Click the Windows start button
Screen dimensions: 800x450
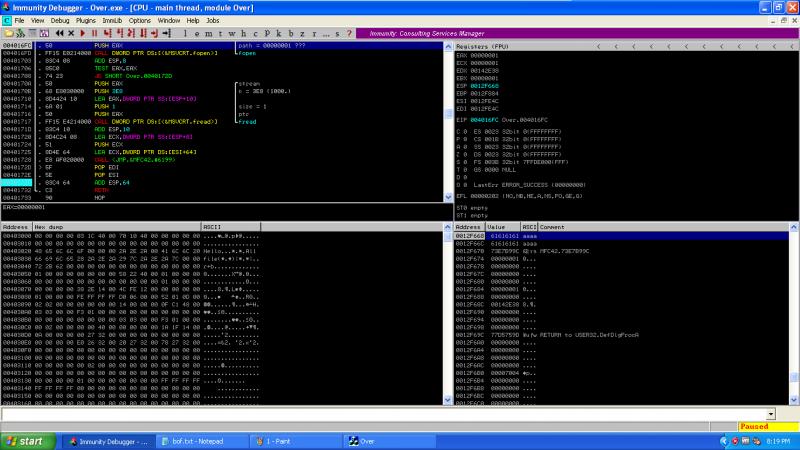click(28, 441)
